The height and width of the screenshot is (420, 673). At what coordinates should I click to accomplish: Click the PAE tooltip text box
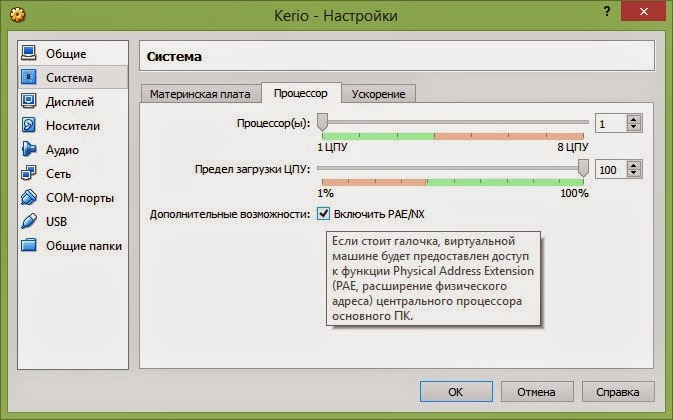point(433,278)
